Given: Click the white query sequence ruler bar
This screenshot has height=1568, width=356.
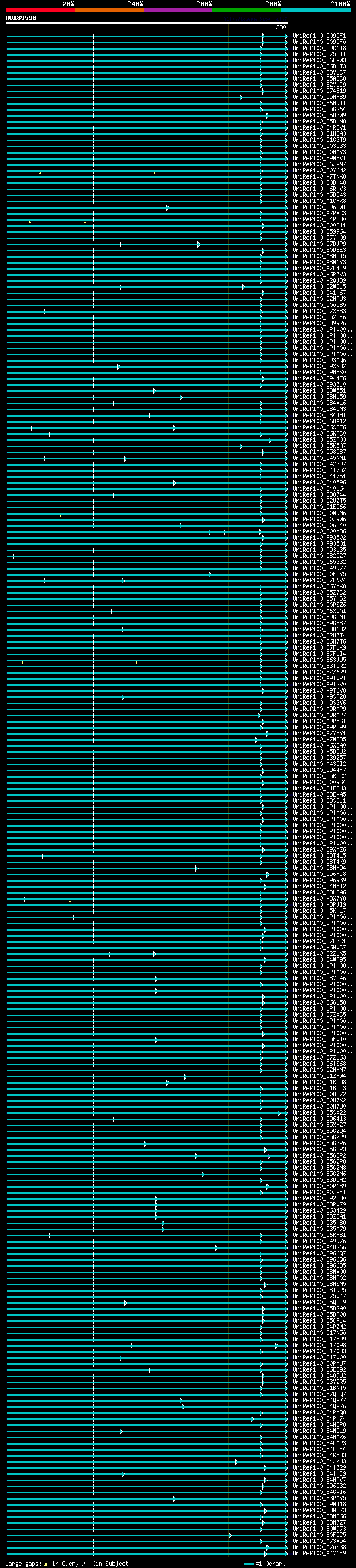Looking at the screenshot, I should 147,22.
